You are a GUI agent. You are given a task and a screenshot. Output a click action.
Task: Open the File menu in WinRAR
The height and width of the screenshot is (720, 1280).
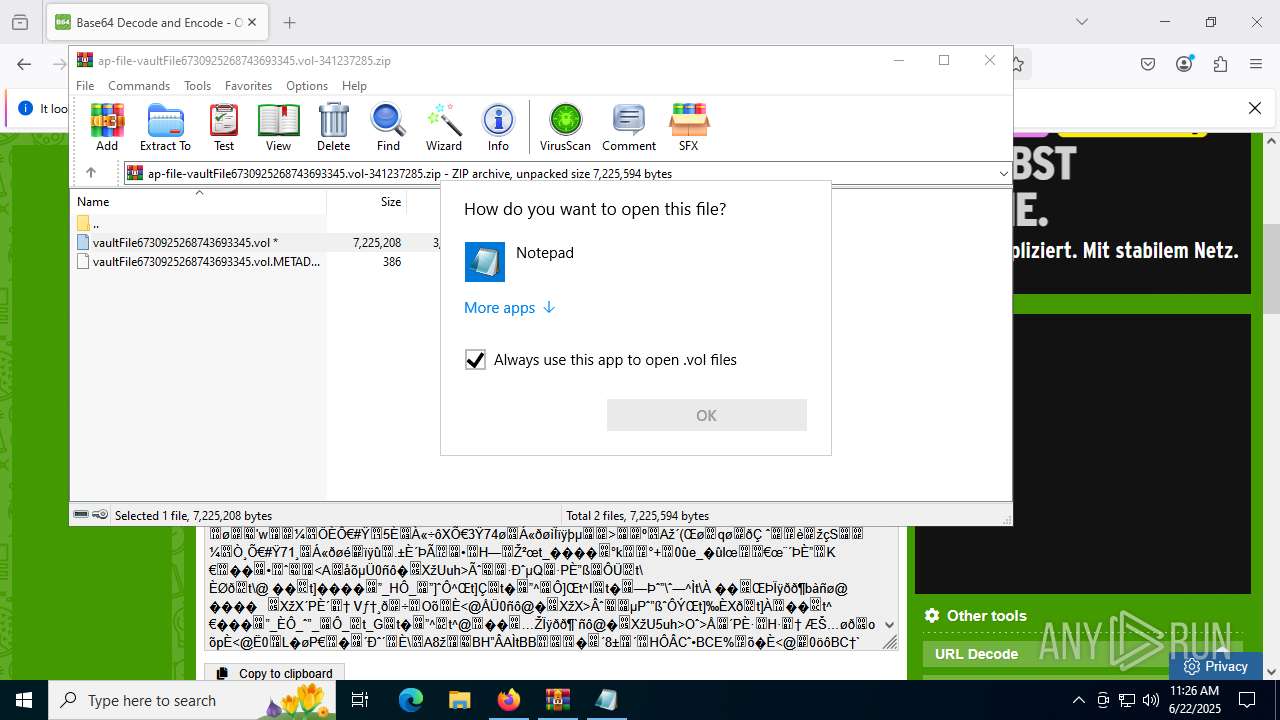coord(85,86)
